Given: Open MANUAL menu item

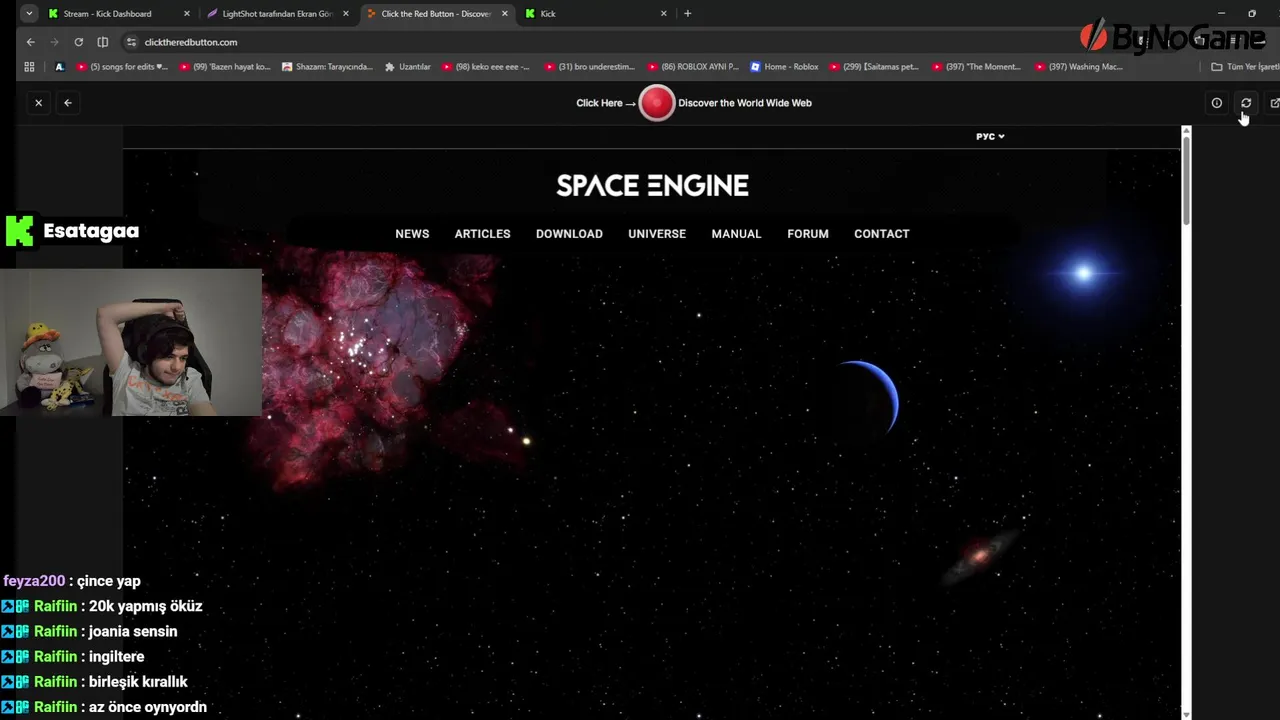Looking at the screenshot, I should 736,234.
